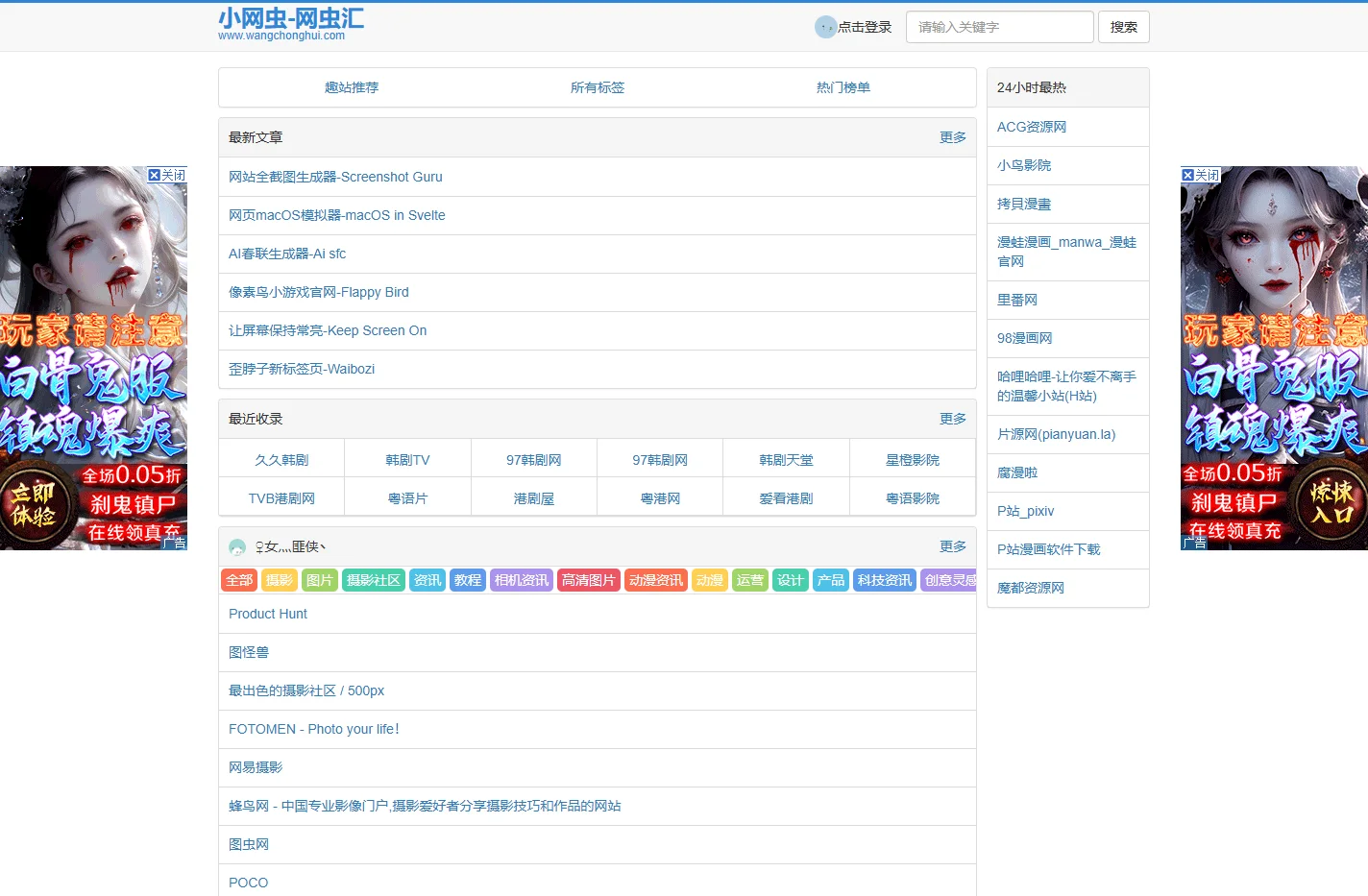
Task: Open the 星橙影院 site link
Action: click(913, 460)
